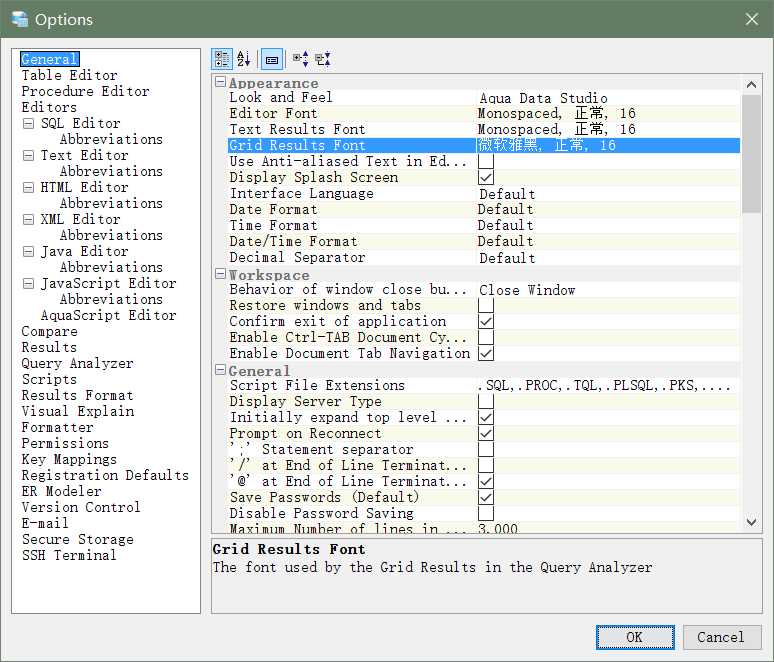This screenshot has width=774, height=662.
Task: Click the property grid scrollbar thumb
Action: pyautogui.click(x=751, y=154)
